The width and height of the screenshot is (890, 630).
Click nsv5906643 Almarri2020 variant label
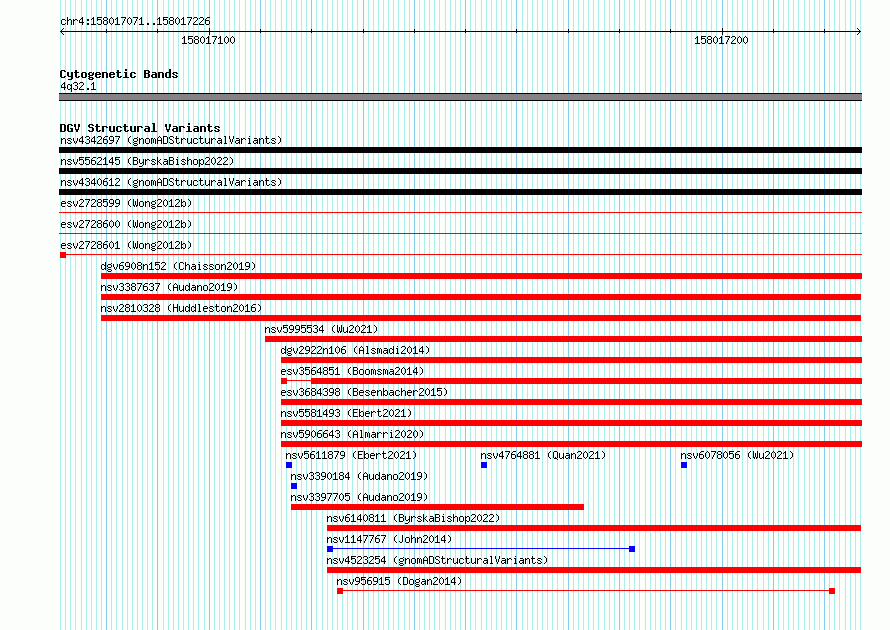pos(352,434)
